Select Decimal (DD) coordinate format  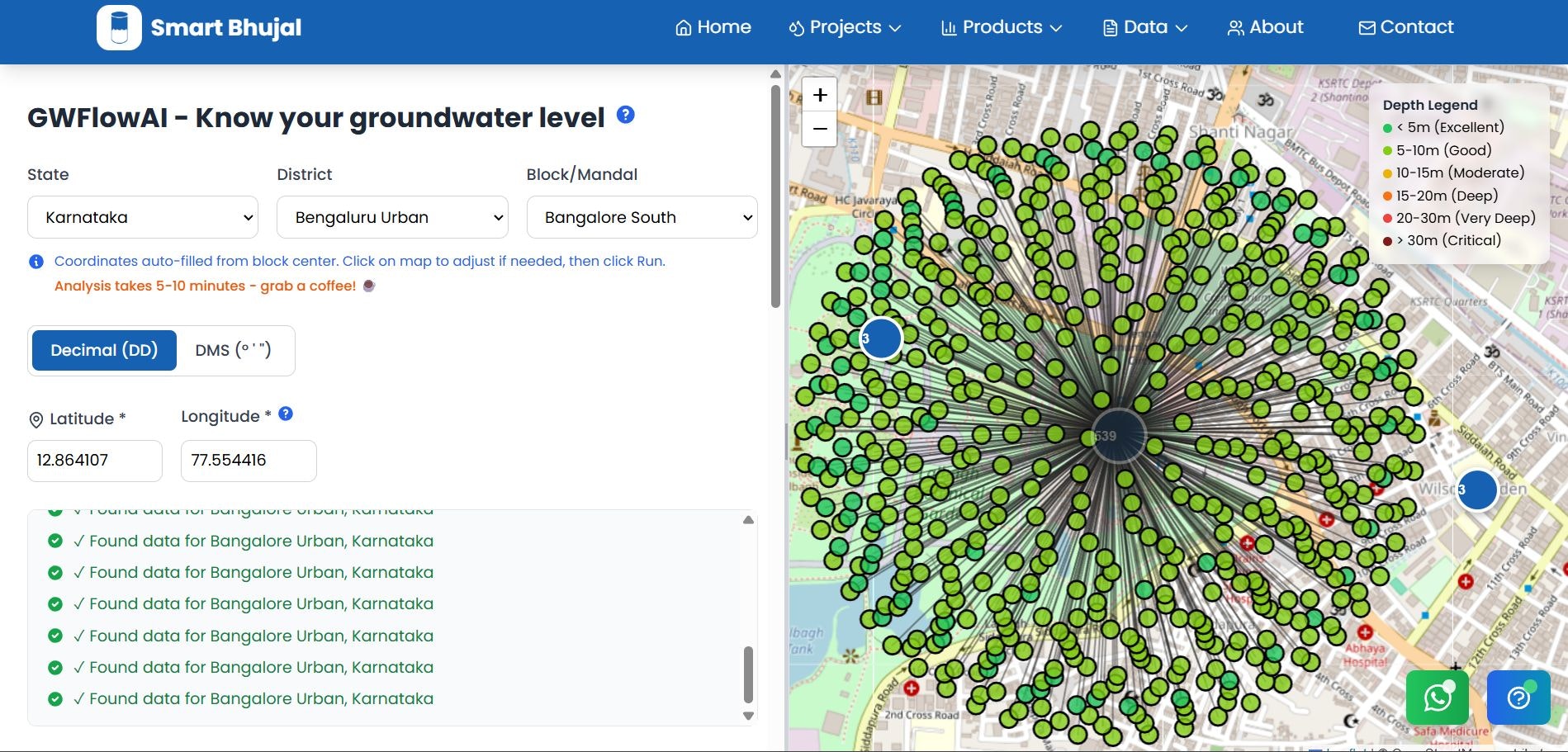coord(104,350)
